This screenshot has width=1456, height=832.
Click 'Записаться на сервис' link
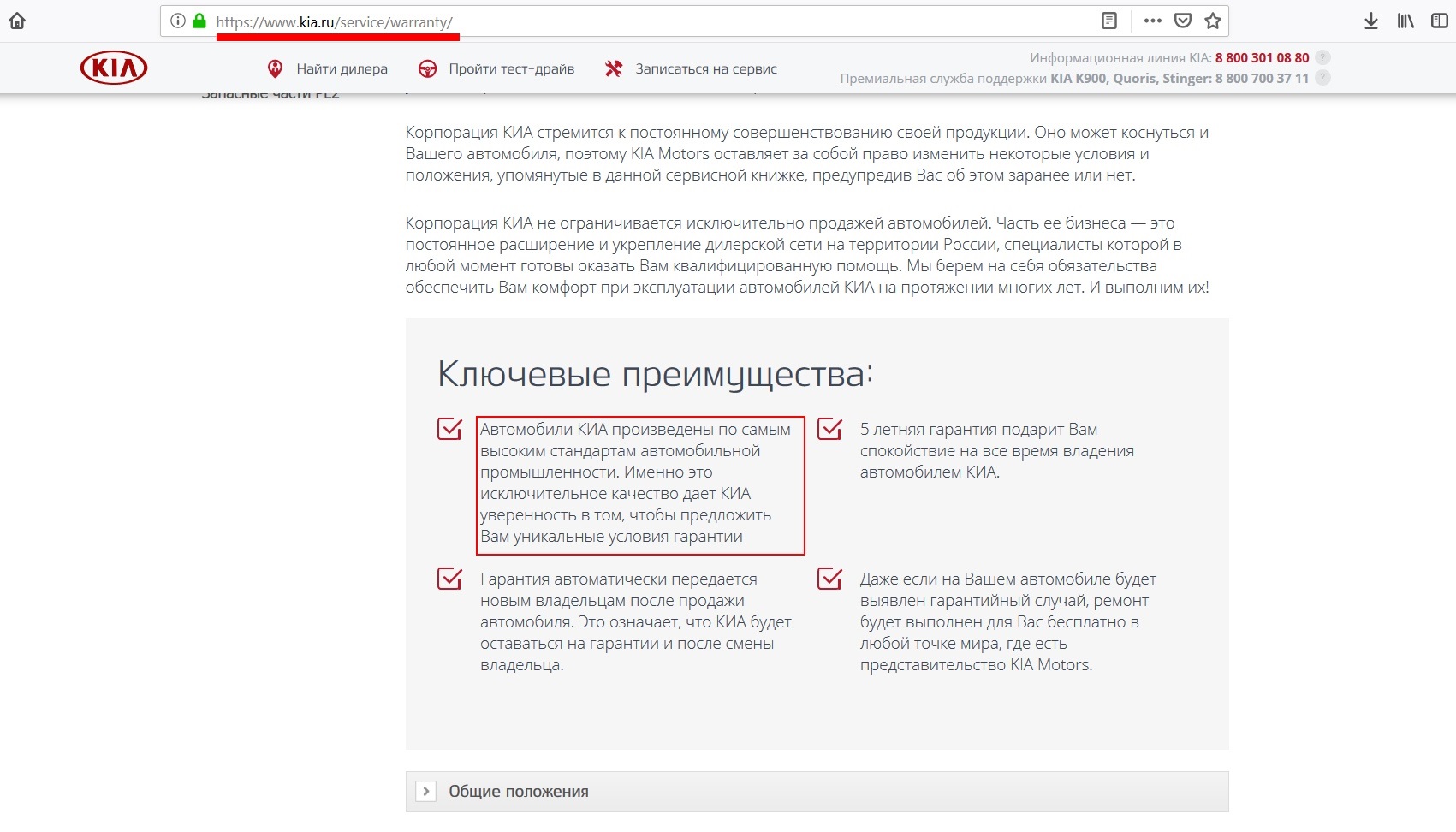click(x=705, y=69)
